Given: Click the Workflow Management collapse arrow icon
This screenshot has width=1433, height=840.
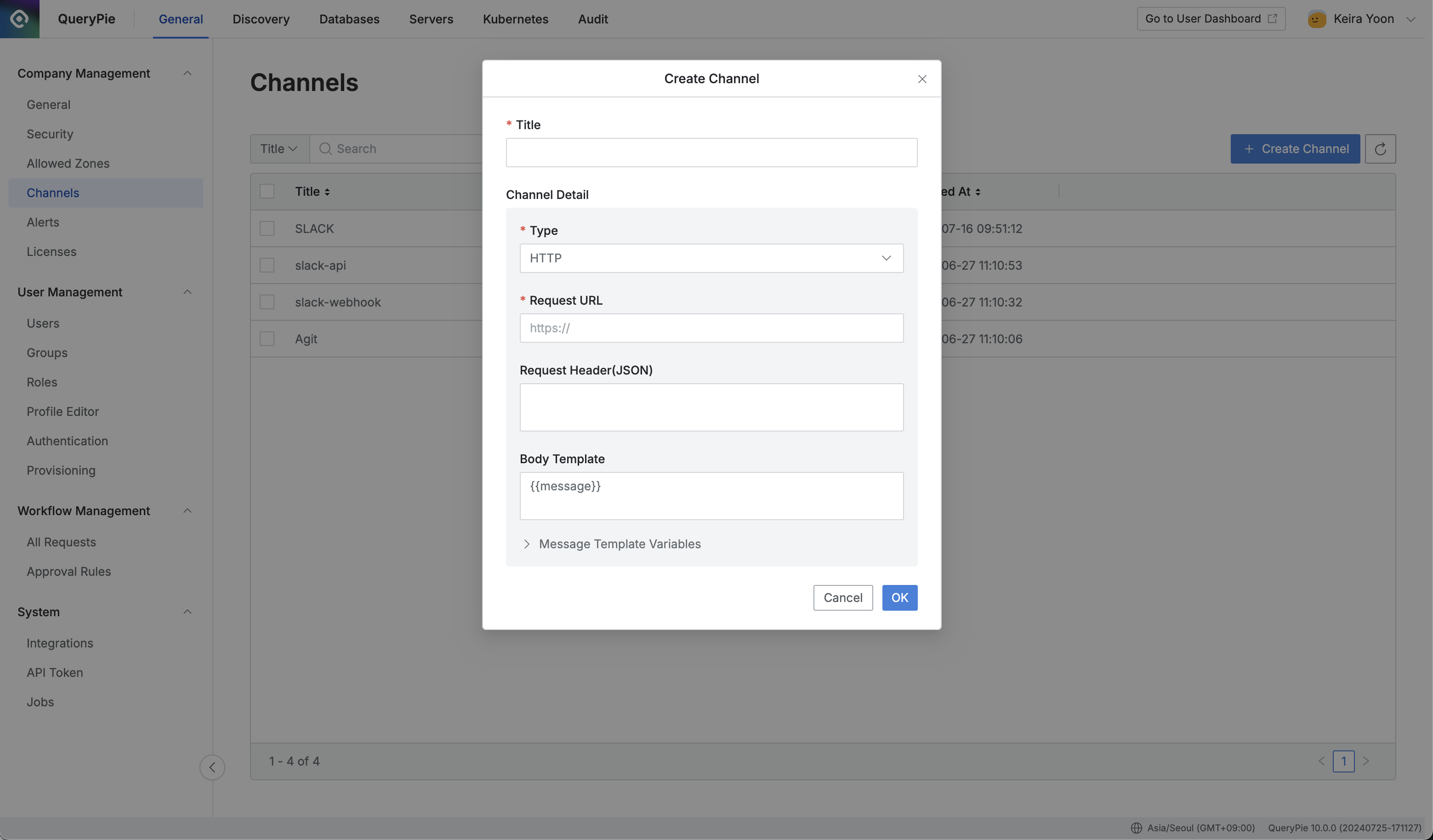Looking at the screenshot, I should point(184,511).
